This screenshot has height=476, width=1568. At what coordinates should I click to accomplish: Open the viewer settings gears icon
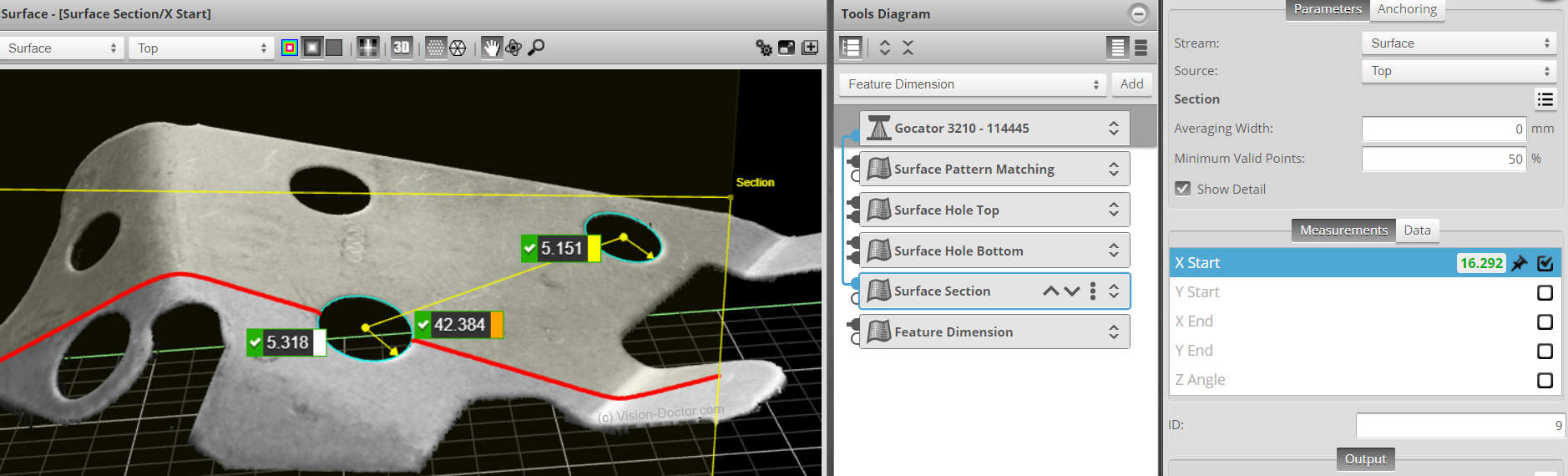click(763, 48)
